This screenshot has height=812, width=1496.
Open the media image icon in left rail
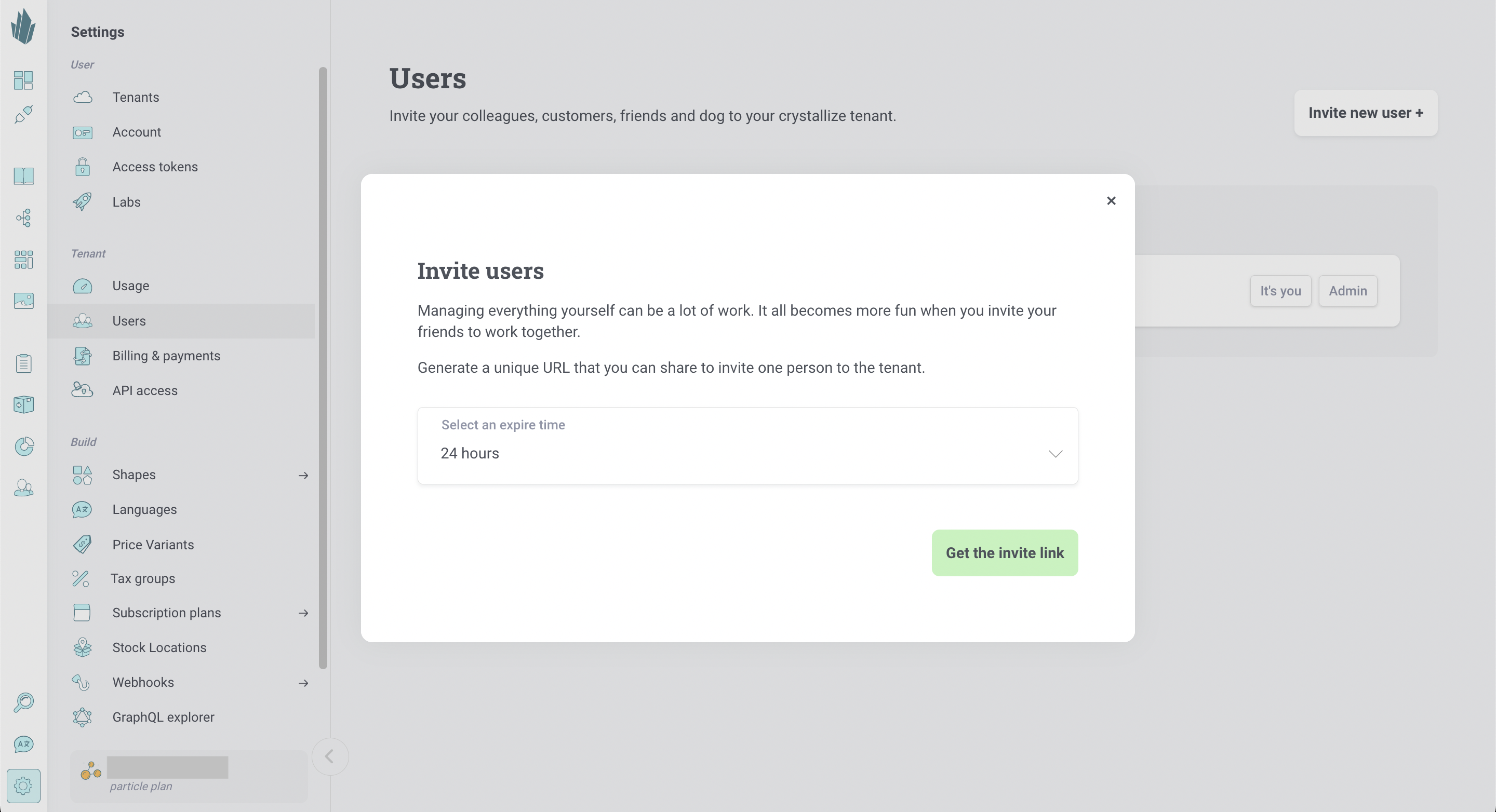pos(23,301)
